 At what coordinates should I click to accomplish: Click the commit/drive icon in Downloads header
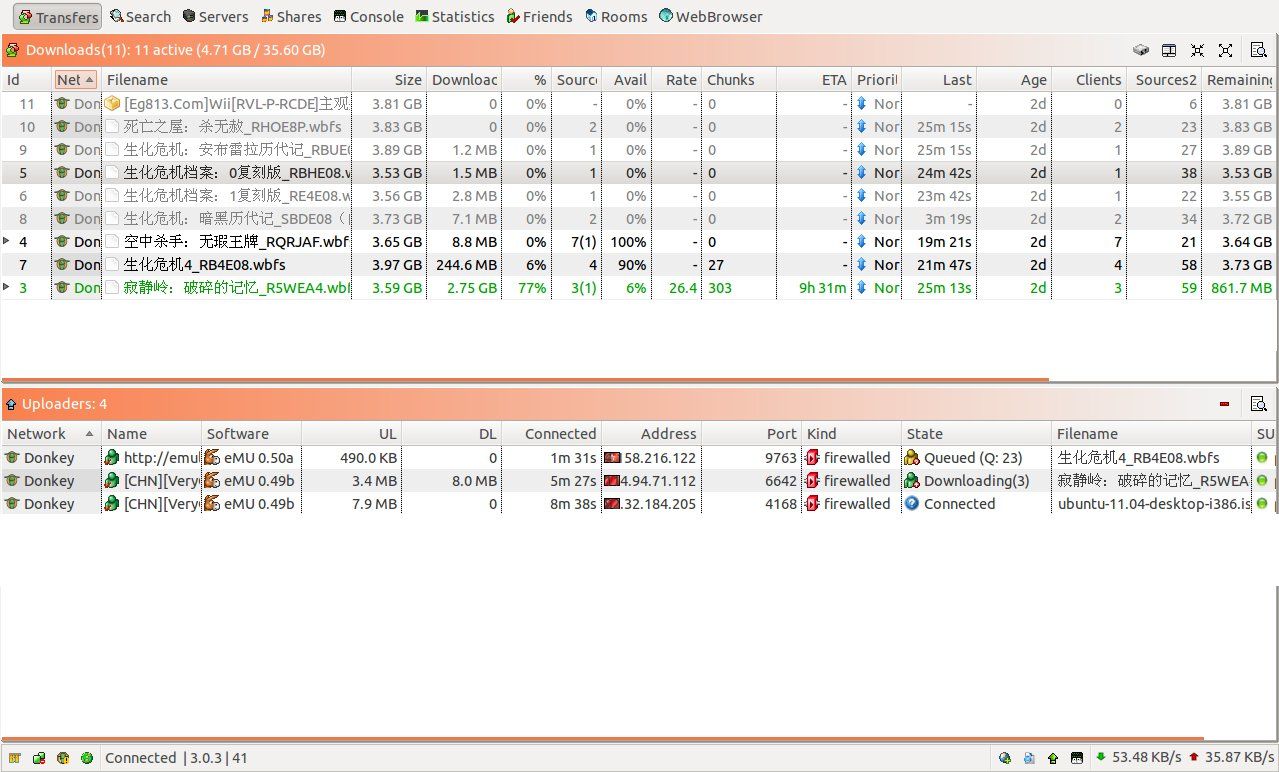pyautogui.click(x=1140, y=50)
